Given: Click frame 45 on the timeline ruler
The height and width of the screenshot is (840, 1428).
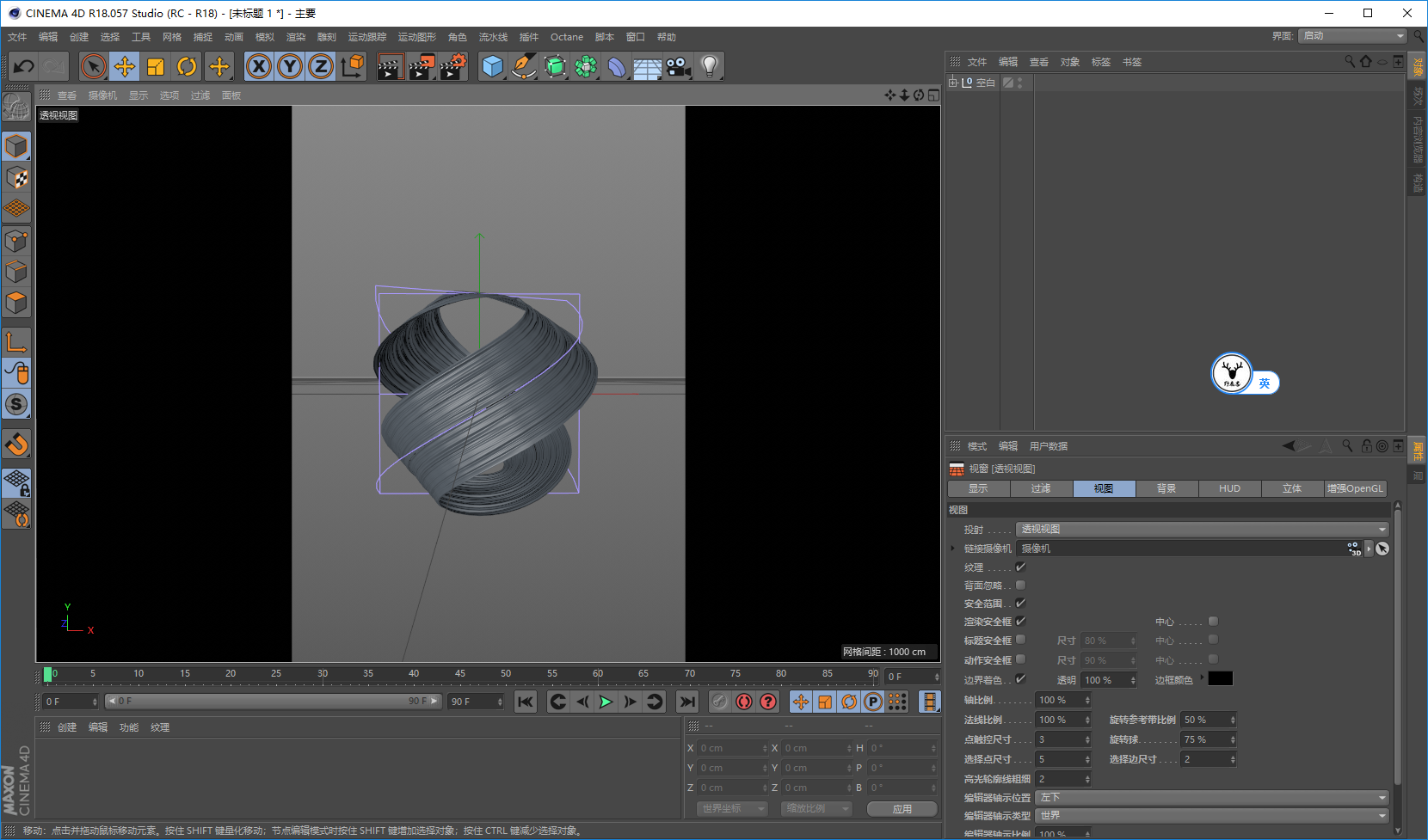Looking at the screenshot, I should pyautogui.click(x=460, y=674).
